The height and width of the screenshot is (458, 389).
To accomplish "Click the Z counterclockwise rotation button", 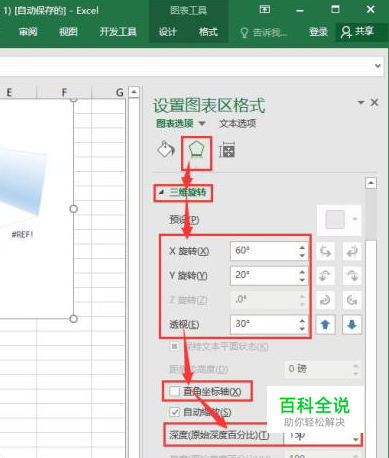I will [x=352, y=300].
